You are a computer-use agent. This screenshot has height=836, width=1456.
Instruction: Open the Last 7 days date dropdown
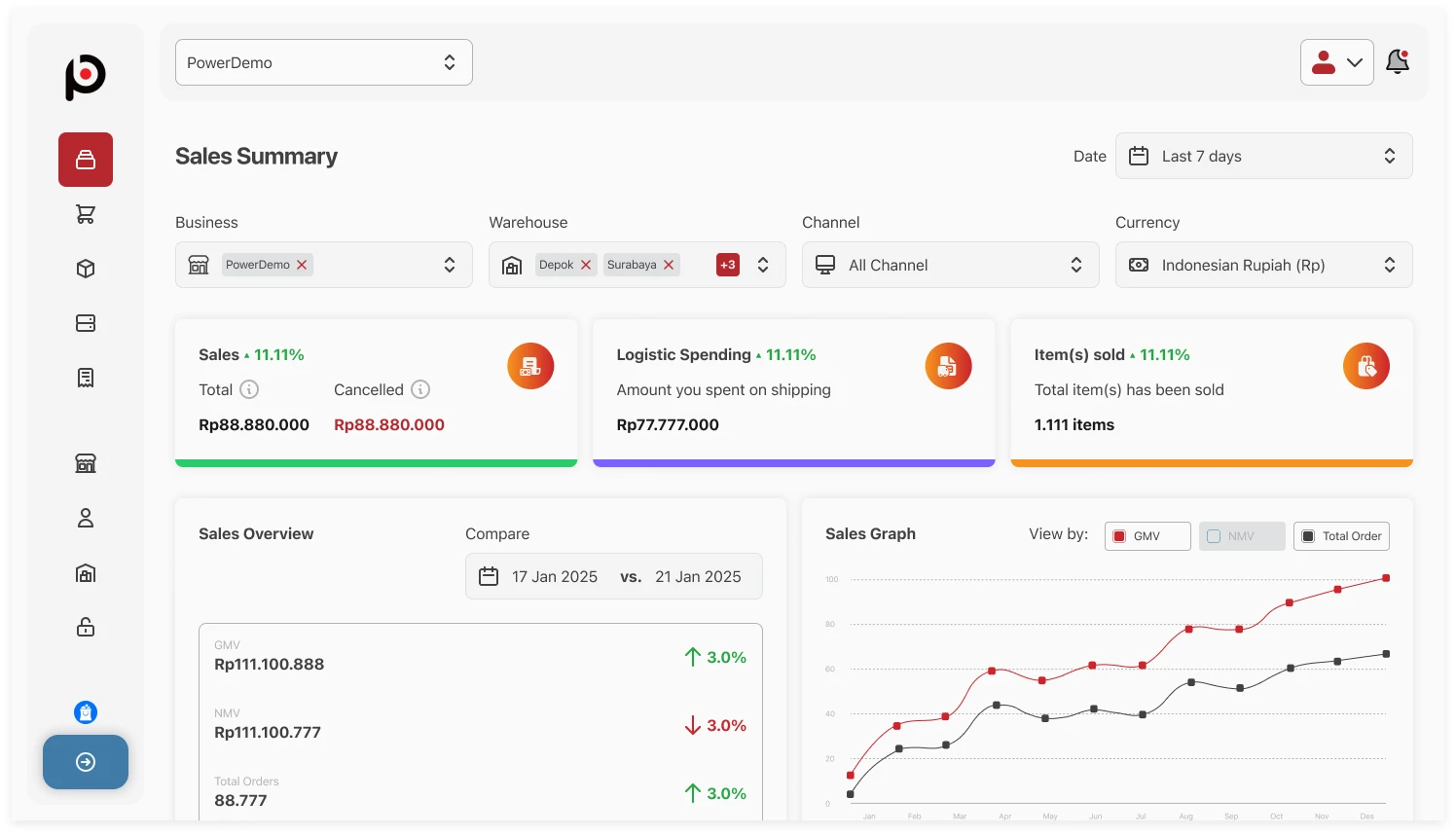pyautogui.click(x=1263, y=156)
